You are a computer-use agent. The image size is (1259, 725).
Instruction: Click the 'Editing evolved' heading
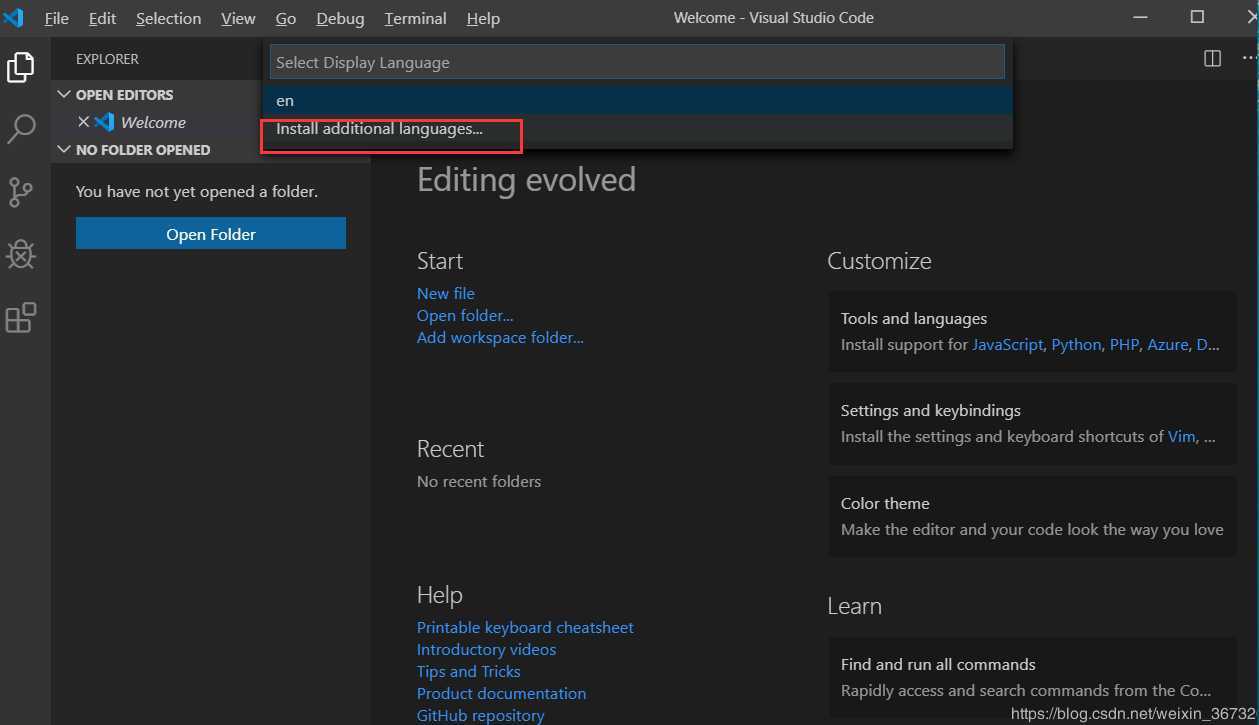[x=526, y=180]
